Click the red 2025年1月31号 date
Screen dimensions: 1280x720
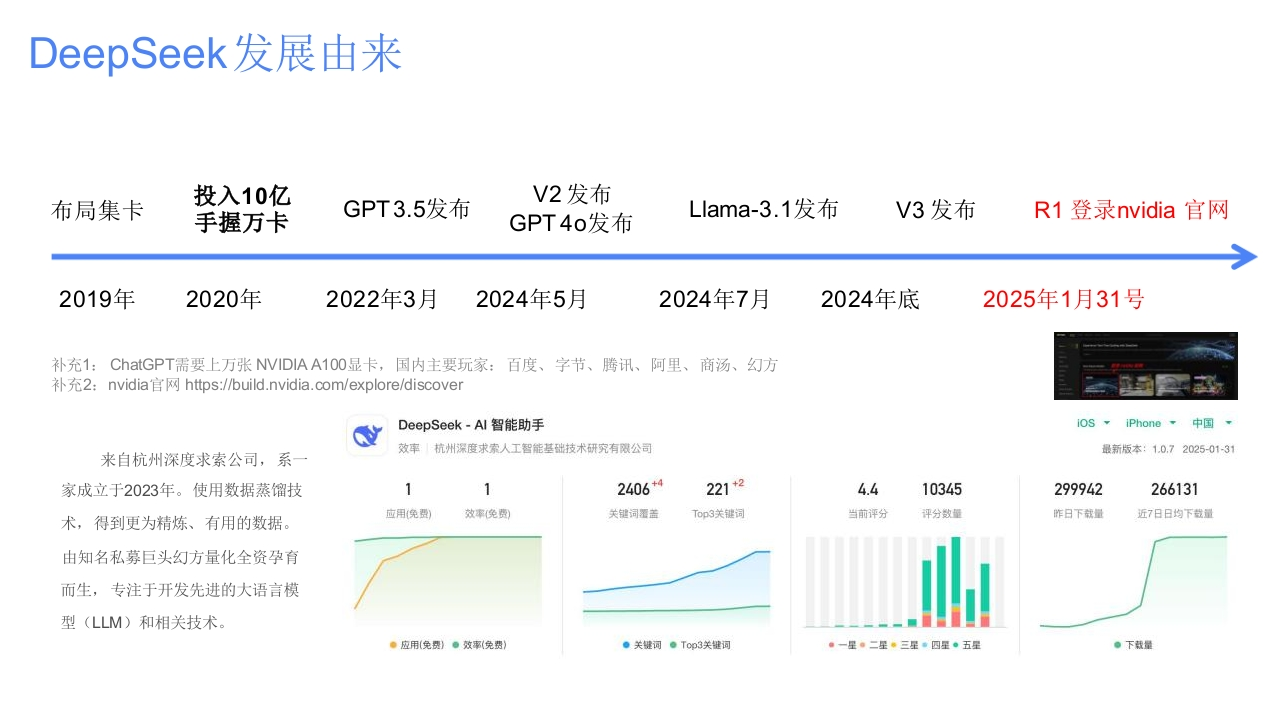tap(1063, 299)
